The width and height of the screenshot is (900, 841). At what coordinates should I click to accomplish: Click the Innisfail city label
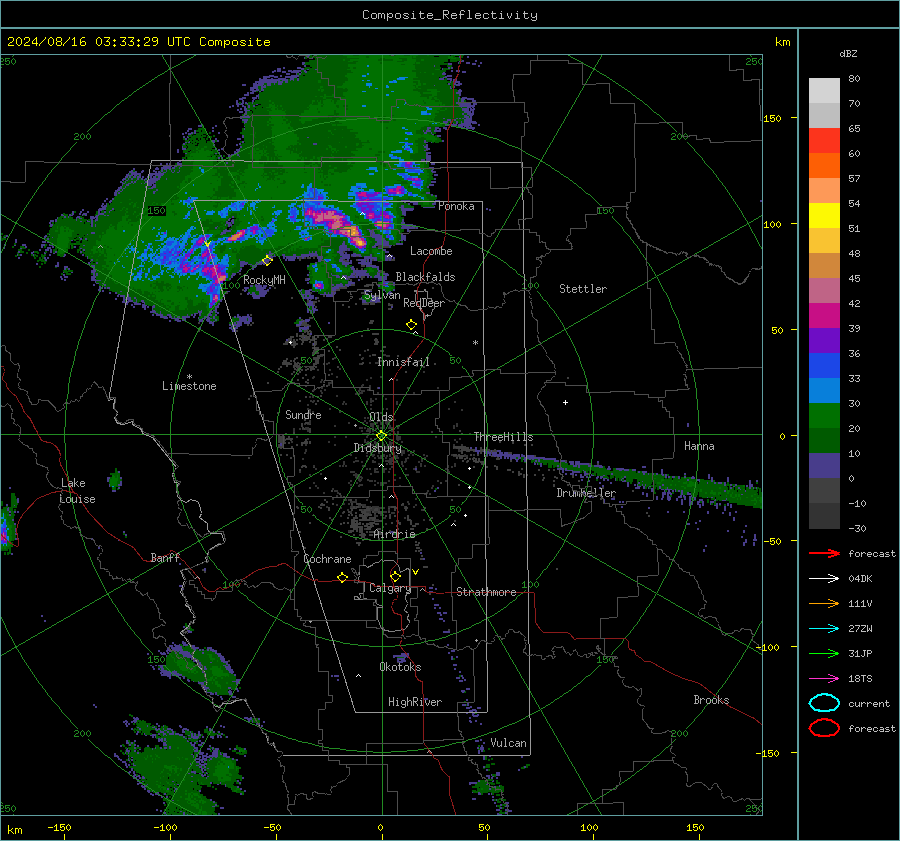point(403,362)
